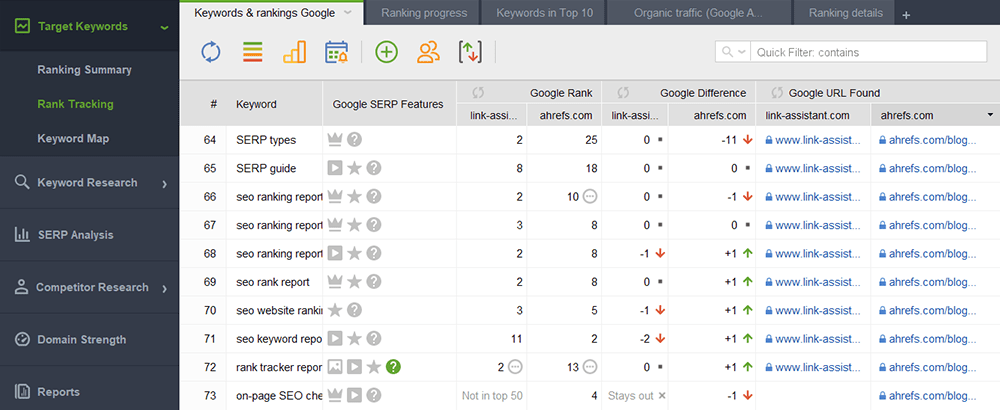
Task: Click into the Quick Filter input field
Action: pyautogui.click(x=869, y=52)
